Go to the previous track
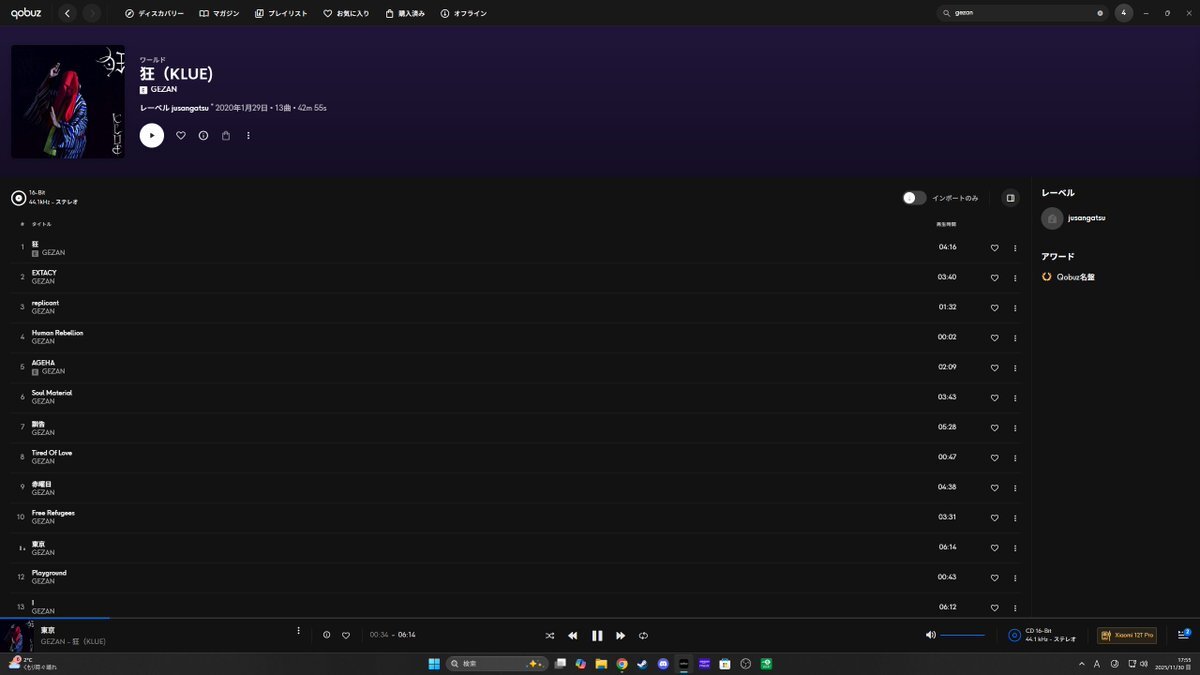 [x=573, y=635]
